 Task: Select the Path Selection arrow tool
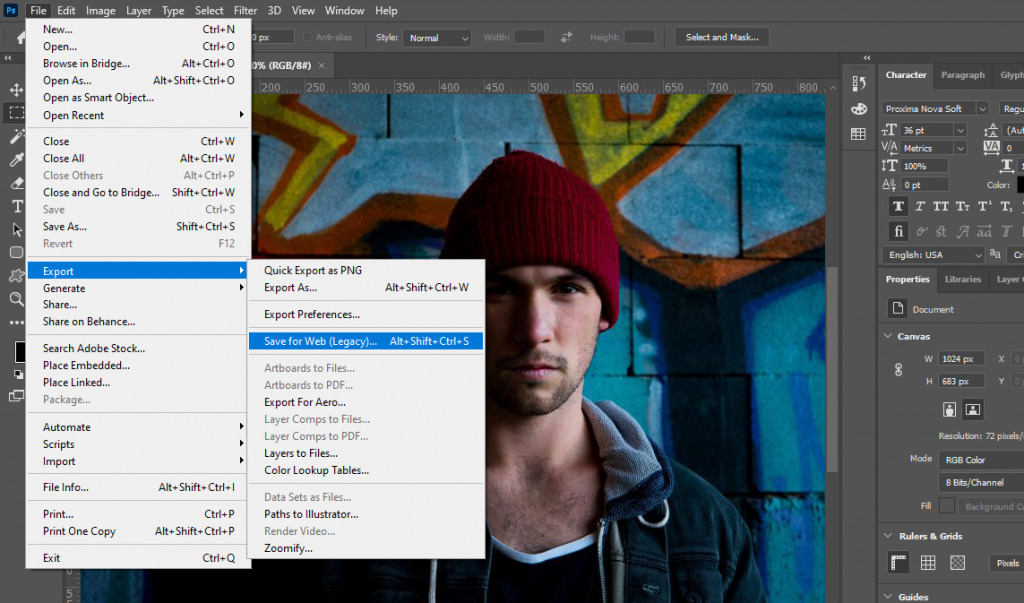click(x=16, y=229)
